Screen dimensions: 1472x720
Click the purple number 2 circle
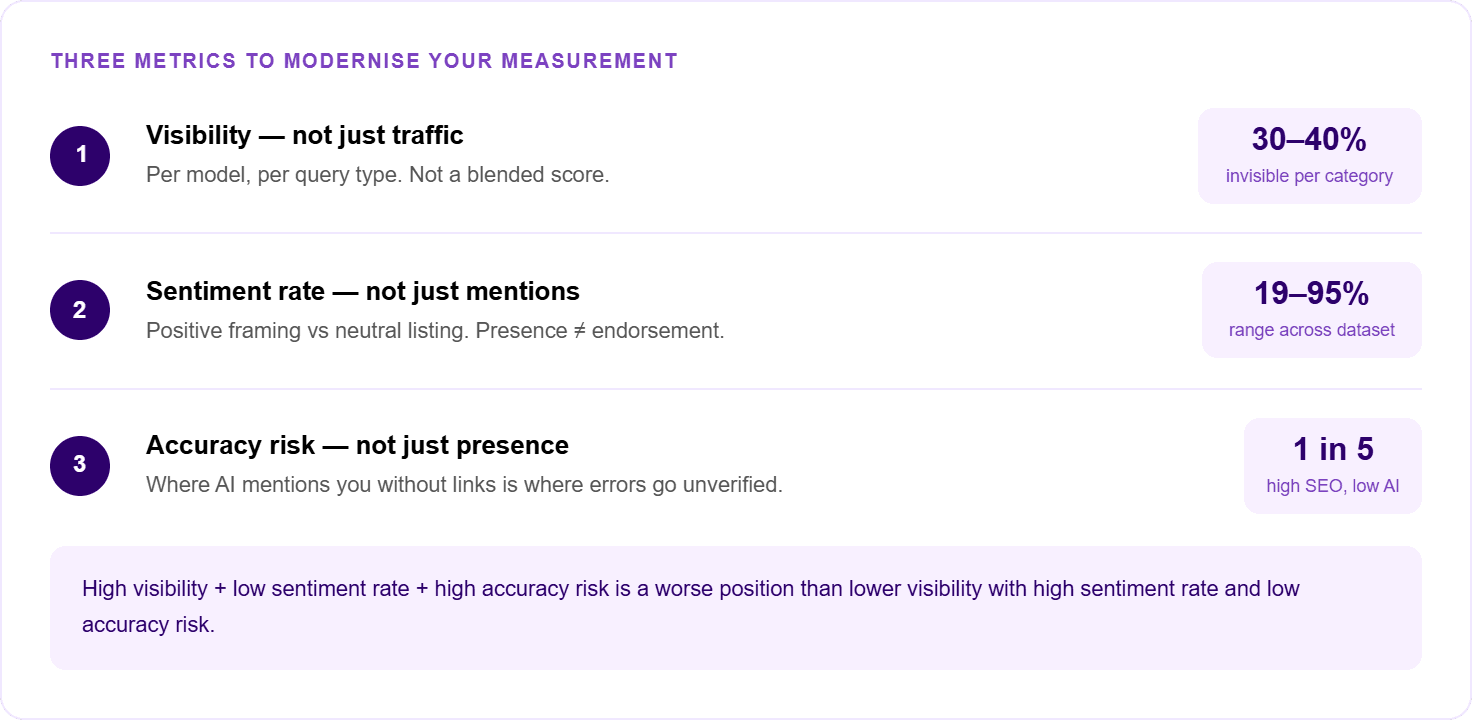[80, 310]
